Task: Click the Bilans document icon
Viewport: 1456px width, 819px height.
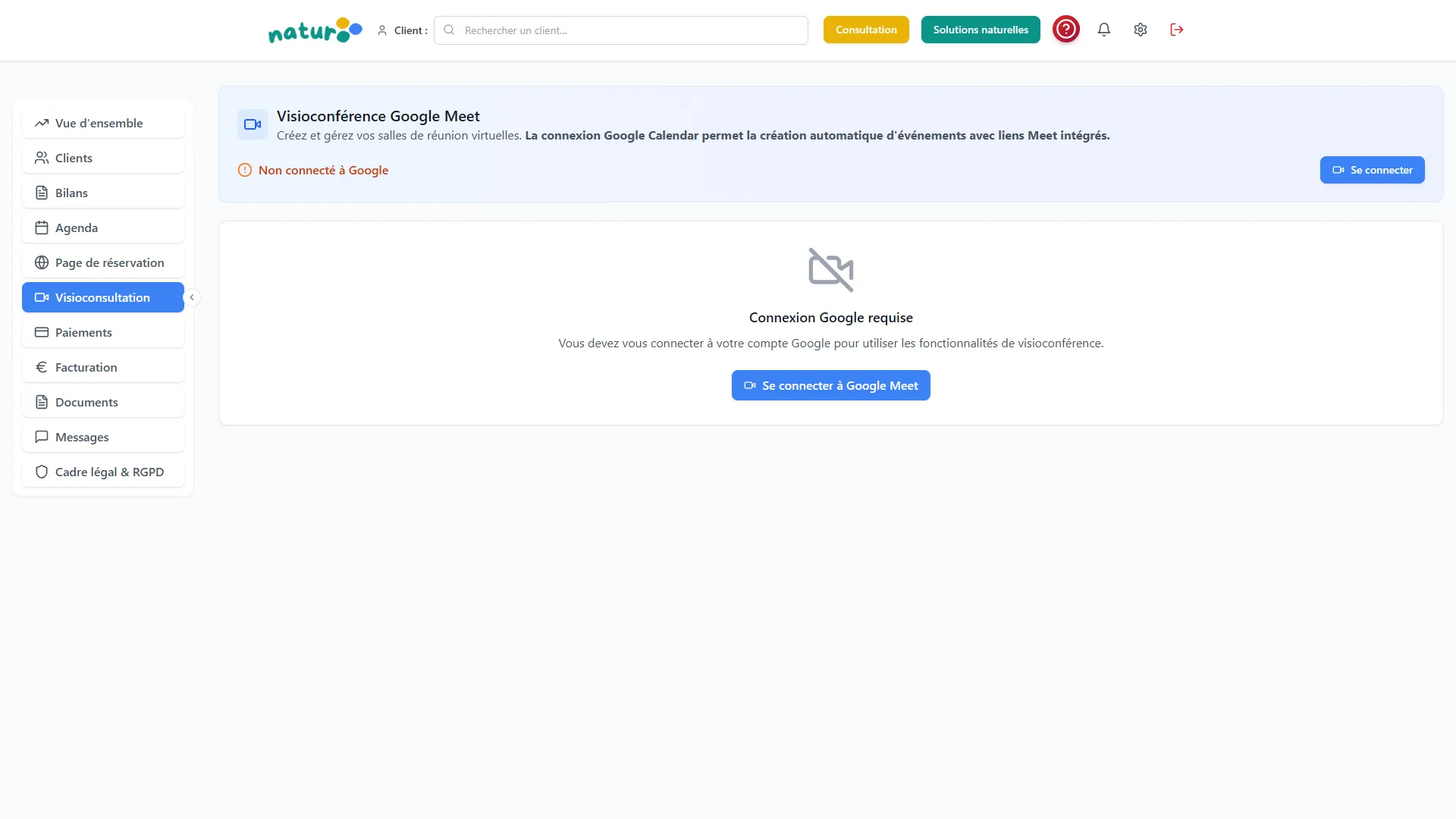Action: tap(42, 193)
